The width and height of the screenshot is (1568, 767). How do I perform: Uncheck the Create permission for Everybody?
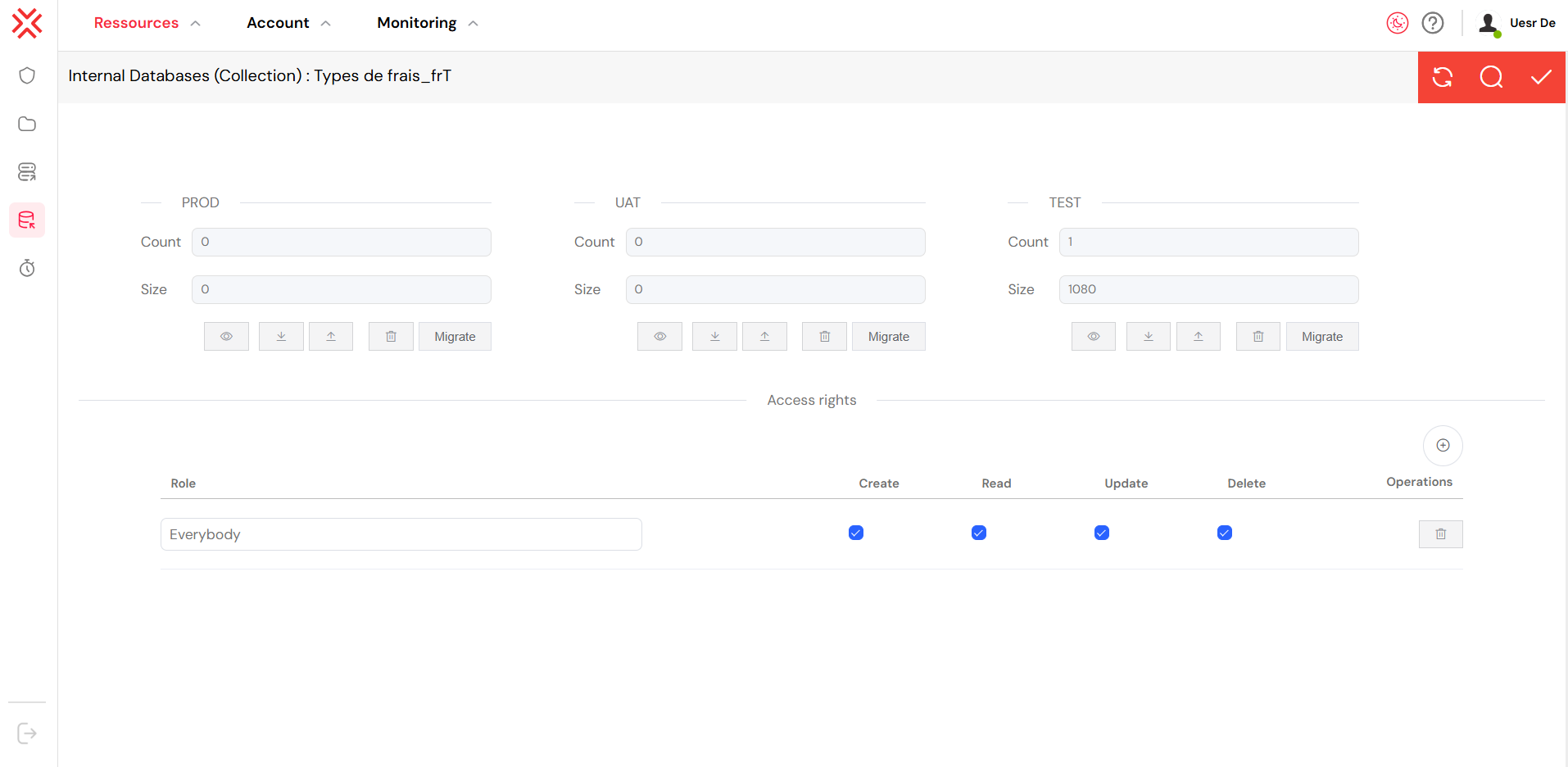(855, 533)
